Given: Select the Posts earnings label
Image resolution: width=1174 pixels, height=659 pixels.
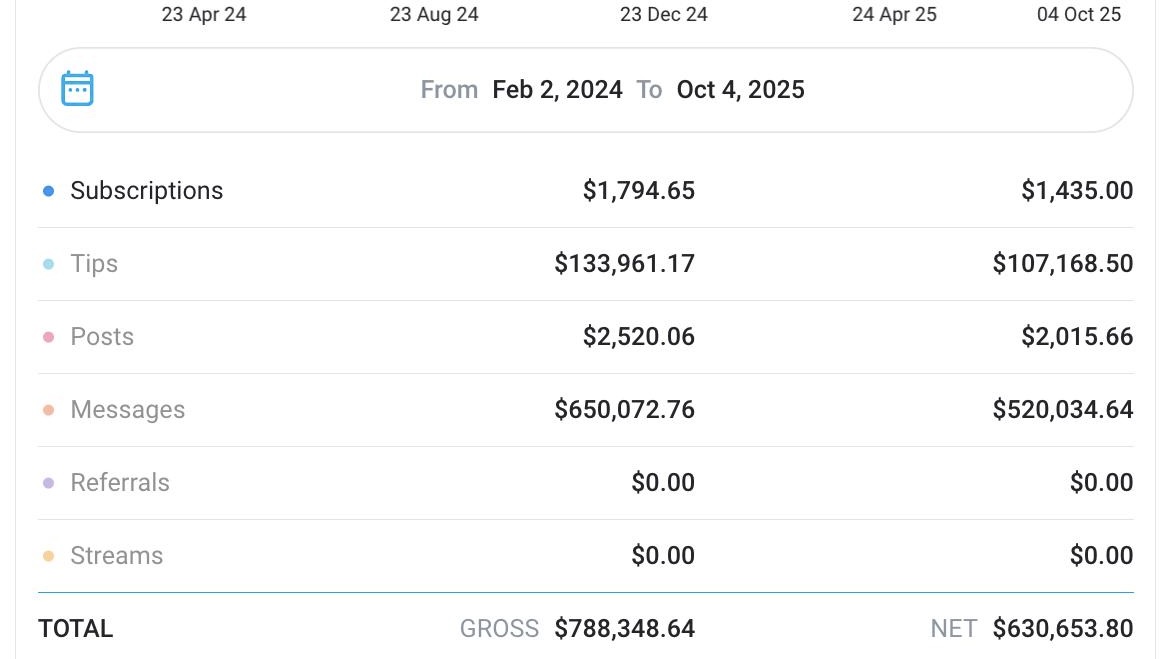Looking at the screenshot, I should pos(102,337).
